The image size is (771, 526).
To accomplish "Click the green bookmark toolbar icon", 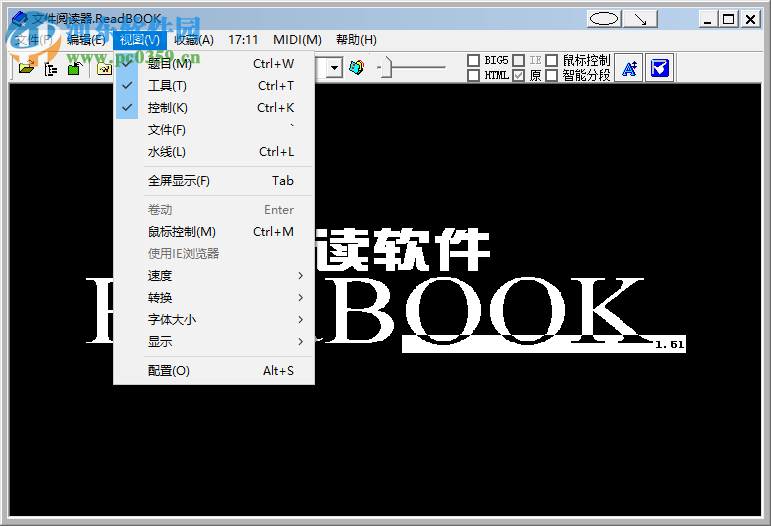I will 75,68.
